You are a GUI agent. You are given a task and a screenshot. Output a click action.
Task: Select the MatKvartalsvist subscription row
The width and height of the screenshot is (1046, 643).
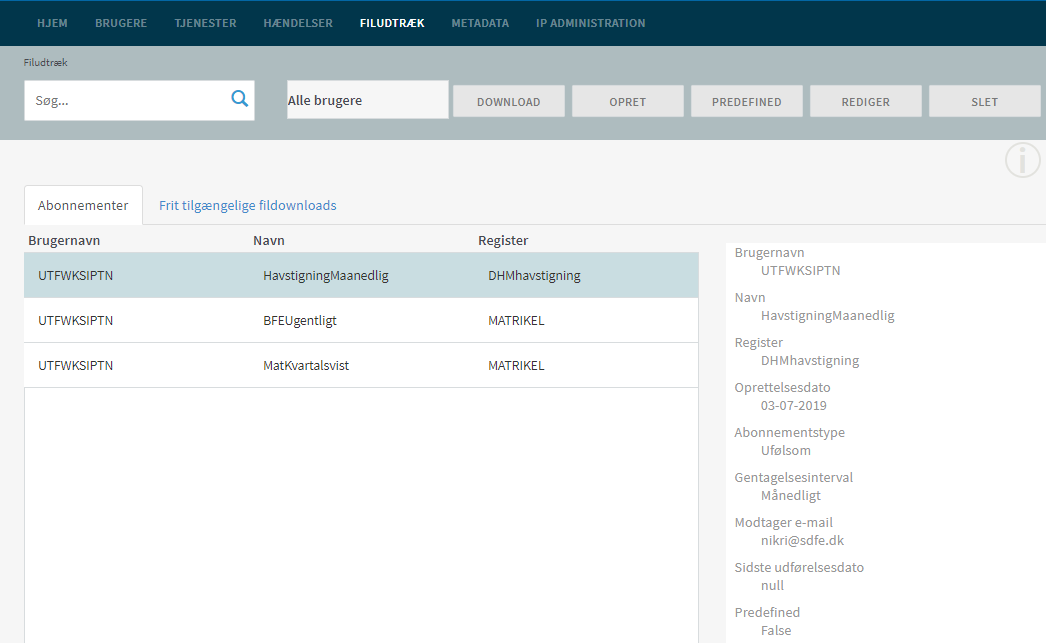click(x=360, y=365)
